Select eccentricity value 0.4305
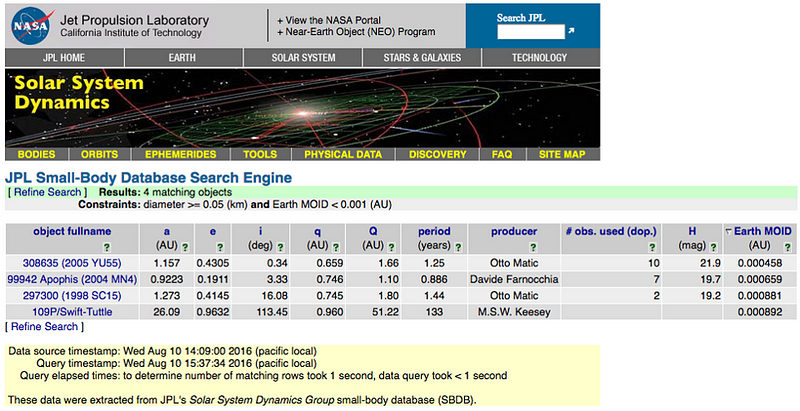800x411 pixels. (x=213, y=263)
